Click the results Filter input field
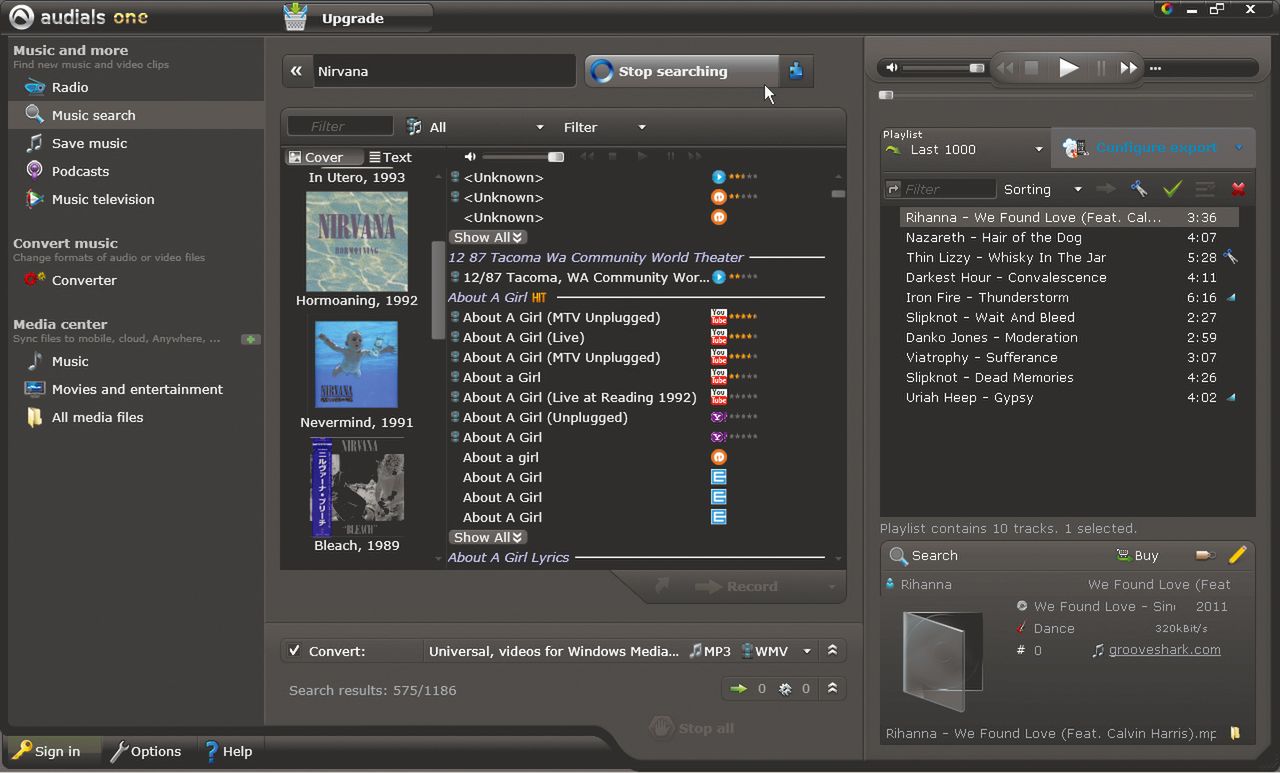The image size is (1280, 773). [340, 127]
